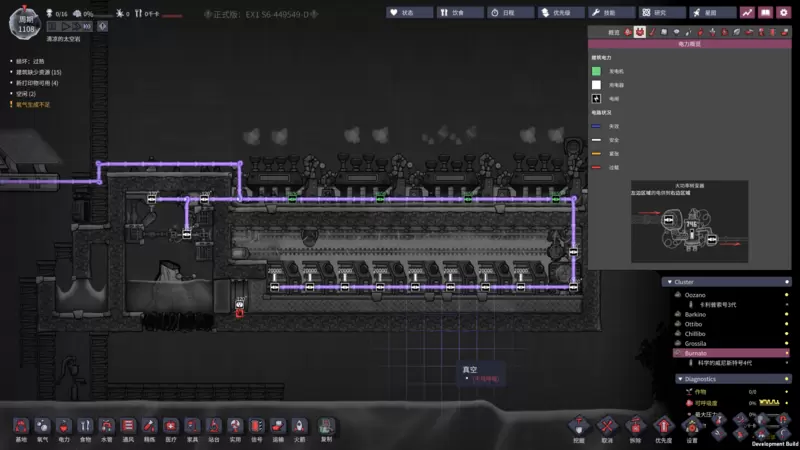Image resolution: width=800 pixels, height=450 pixels.
Task: Click the '空间 (2)' notification
Action: [x=26, y=94]
